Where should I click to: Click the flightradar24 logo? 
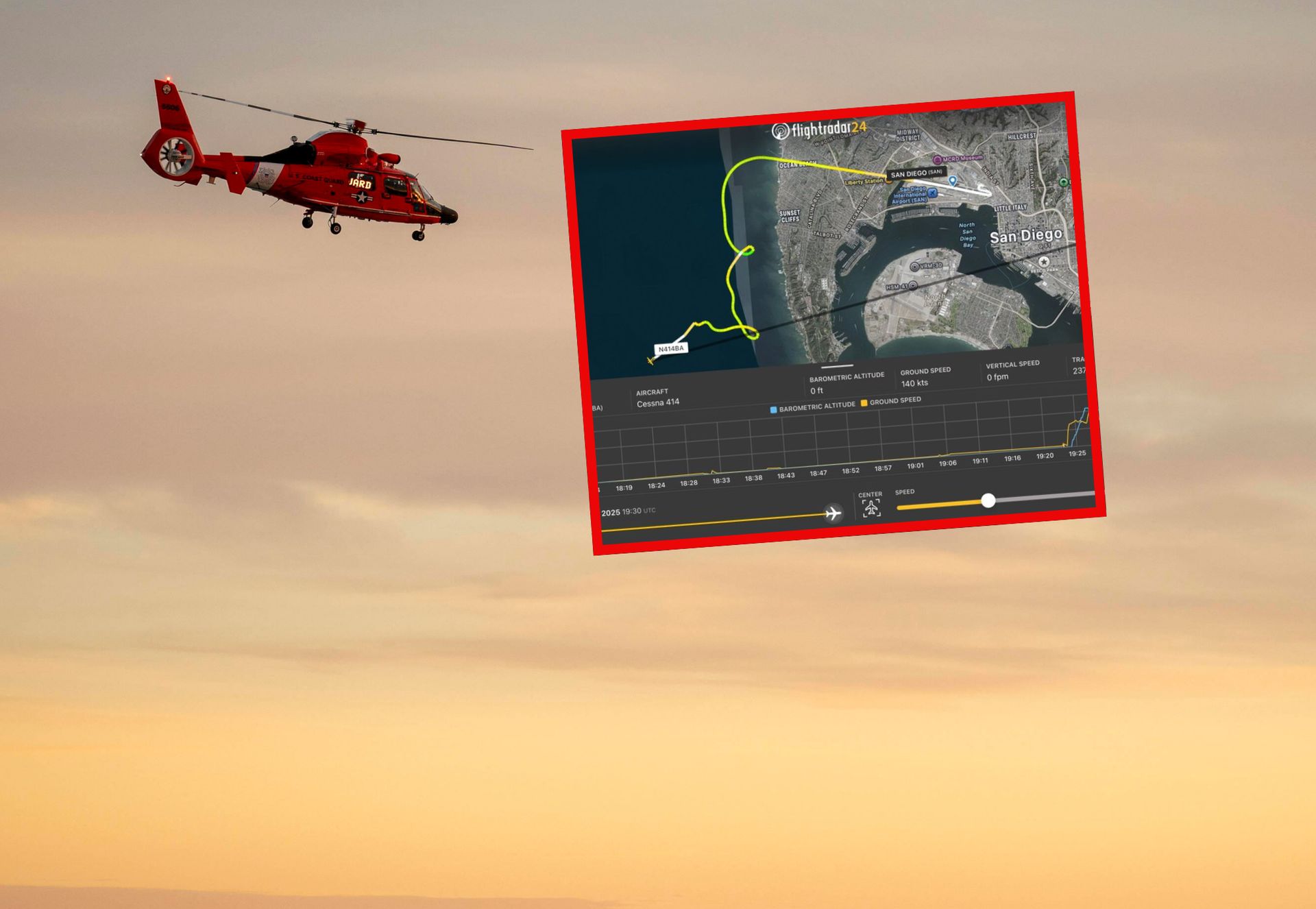point(820,130)
